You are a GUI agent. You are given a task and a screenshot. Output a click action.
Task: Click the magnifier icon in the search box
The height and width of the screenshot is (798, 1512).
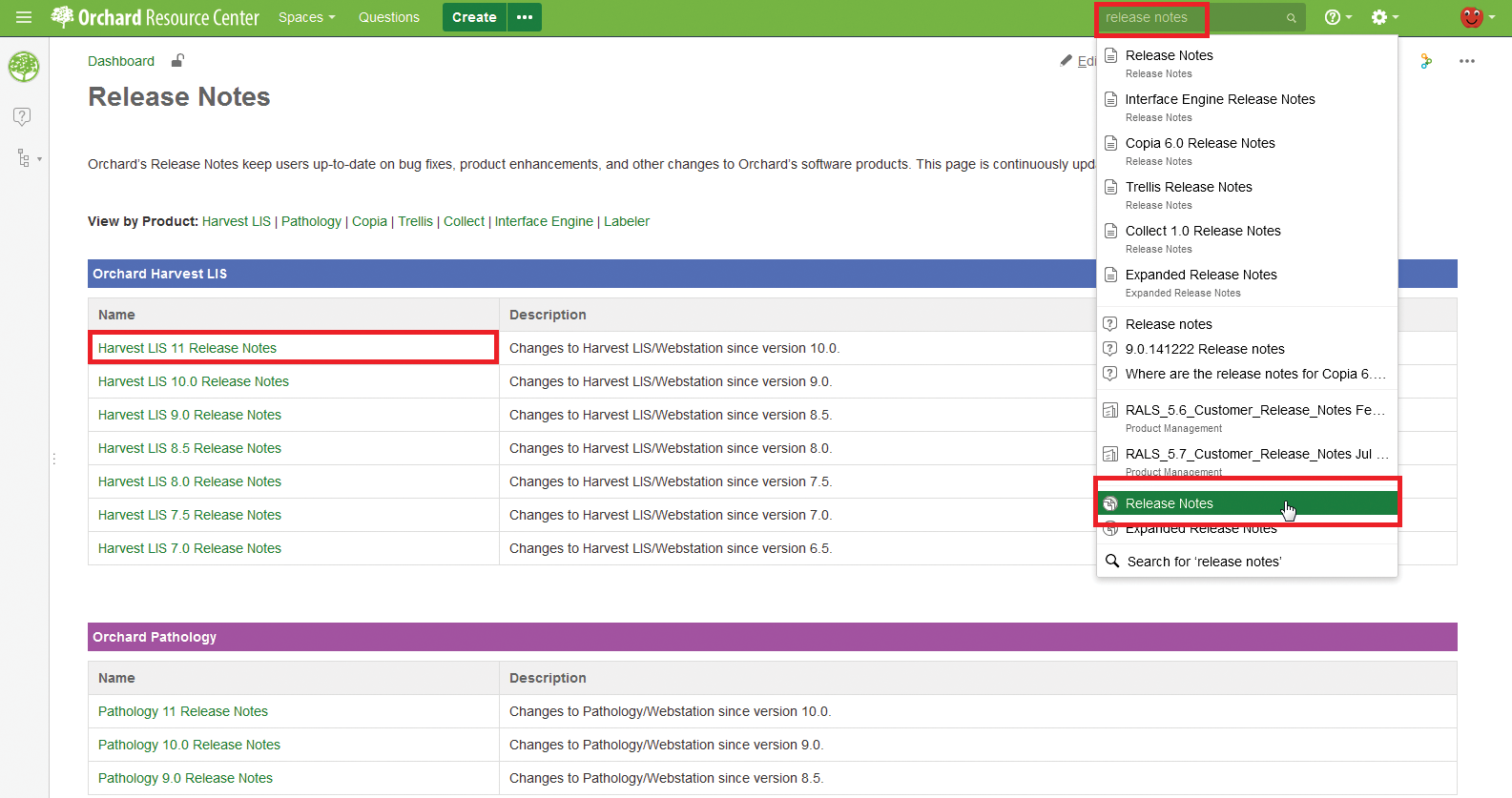[1291, 18]
